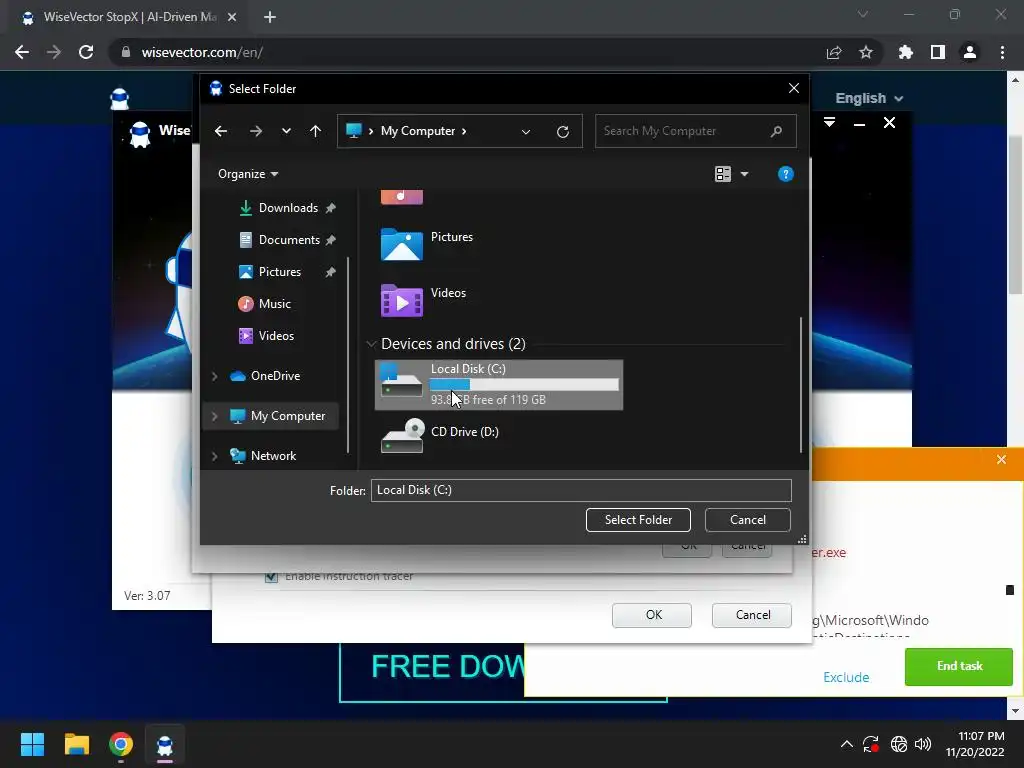Expand the My Computer tree node
This screenshot has width=1024, height=768.
coord(214,416)
